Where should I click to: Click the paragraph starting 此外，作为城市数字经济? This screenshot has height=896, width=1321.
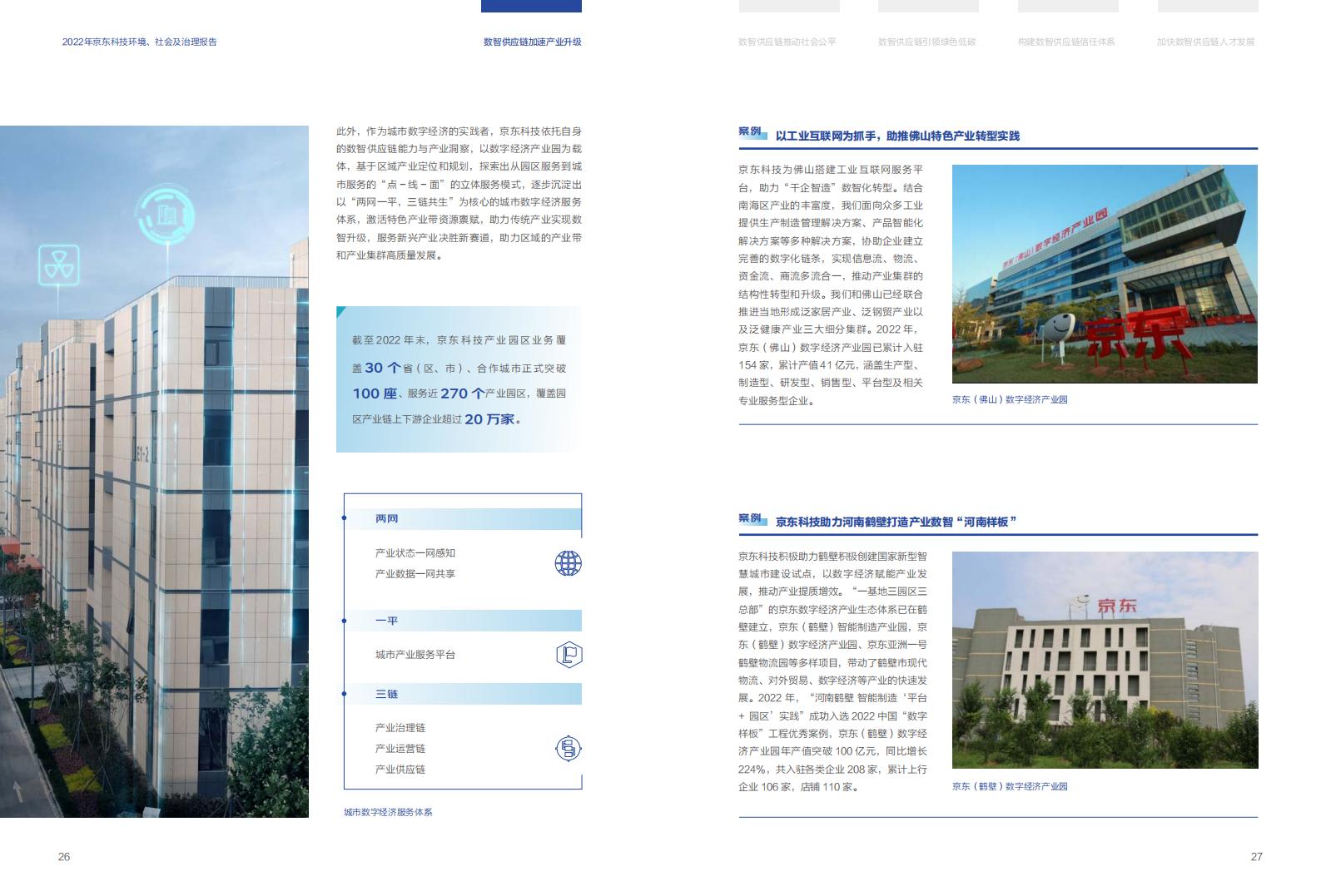(x=459, y=193)
